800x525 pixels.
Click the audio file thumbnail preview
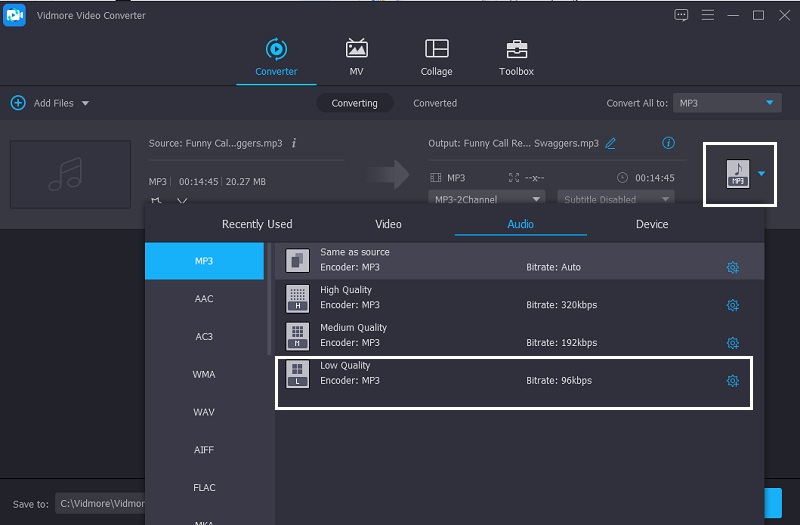pos(70,174)
